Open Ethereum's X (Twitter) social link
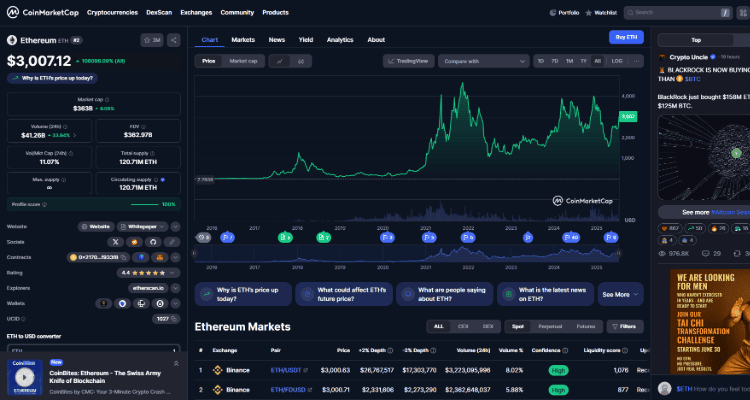 pos(115,242)
